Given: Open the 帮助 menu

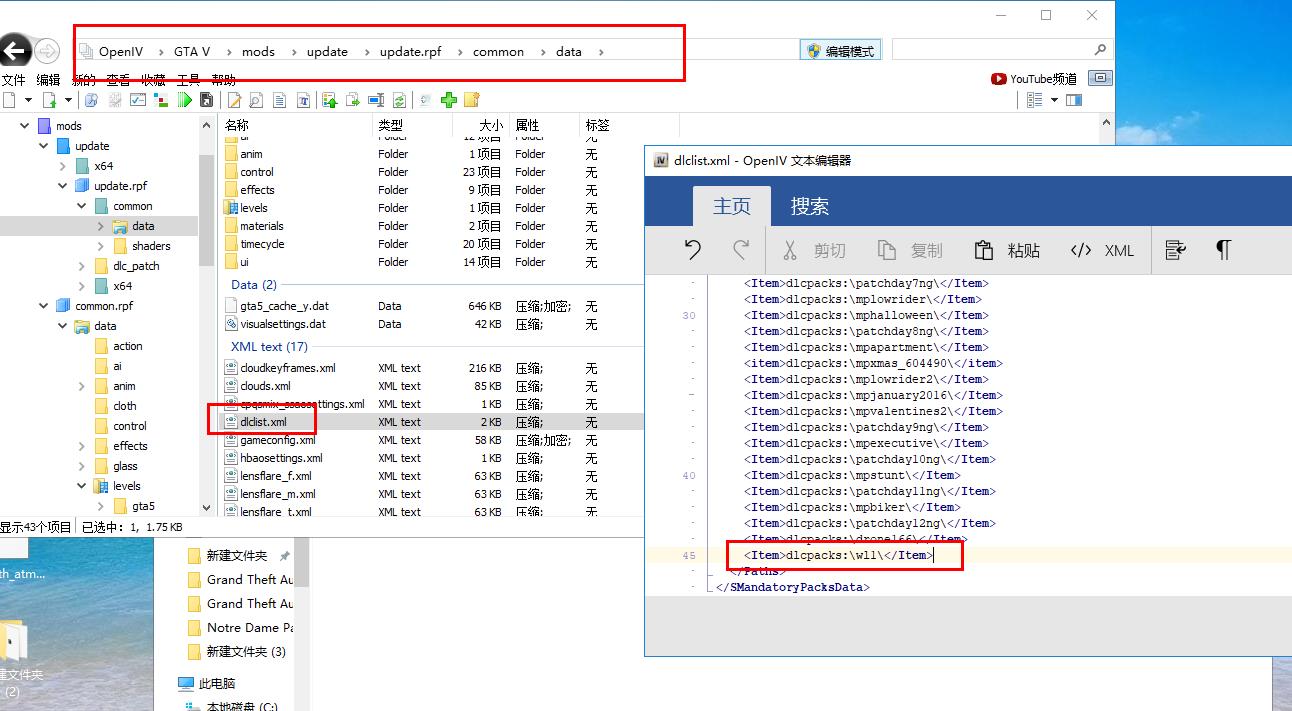Looking at the screenshot, I should point(224,80).
